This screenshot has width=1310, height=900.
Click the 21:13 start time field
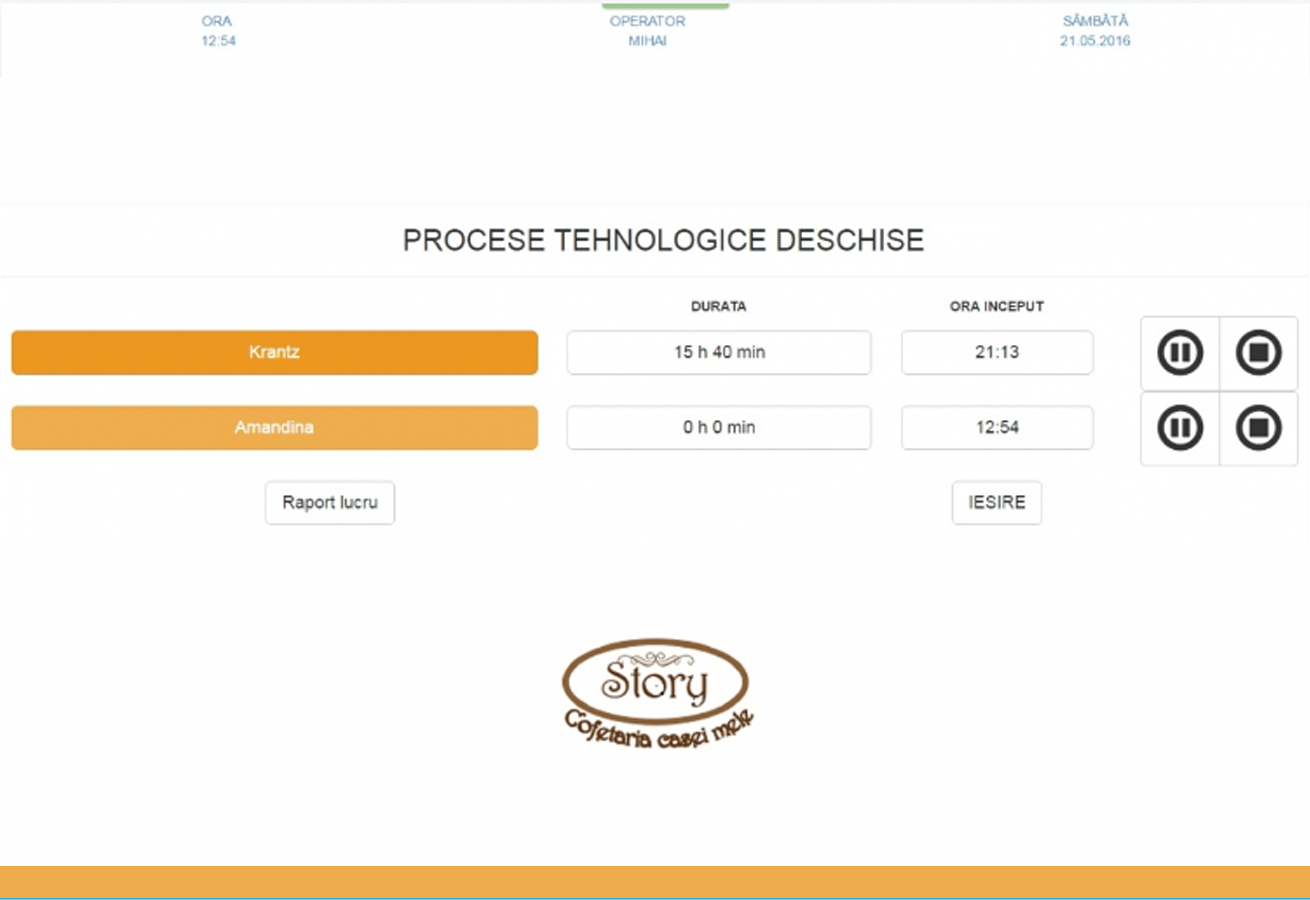click(997, 353)
